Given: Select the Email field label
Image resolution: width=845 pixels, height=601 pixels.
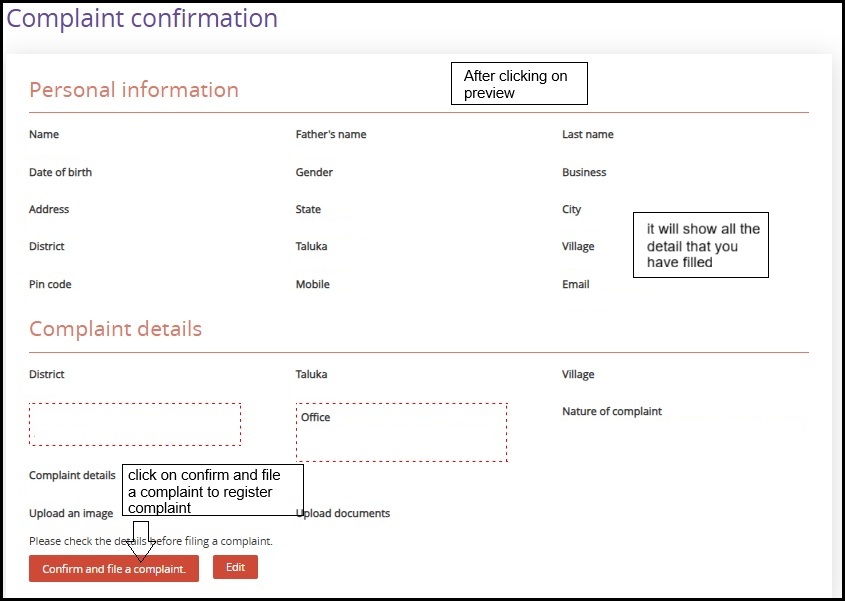Looking at the screenshot, I should (x=576, y=285).
